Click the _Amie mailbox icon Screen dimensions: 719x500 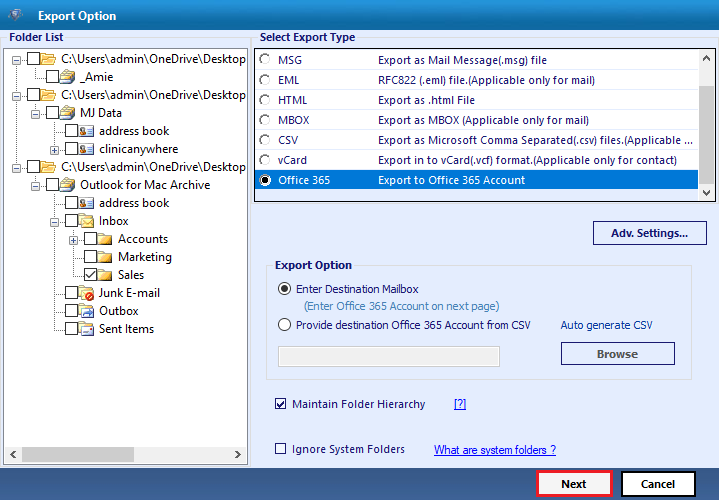point(67,77)
